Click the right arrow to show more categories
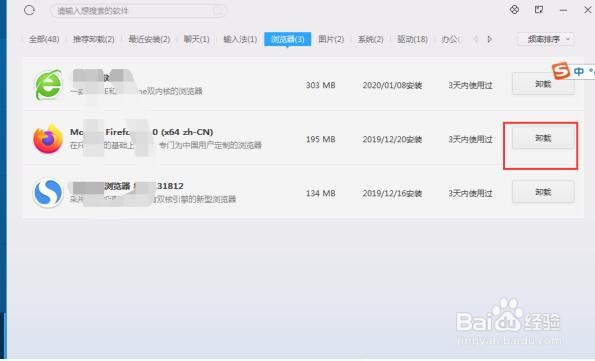This screenshot has width=595, height=361. pyautogui.click(x=490, y=39)
